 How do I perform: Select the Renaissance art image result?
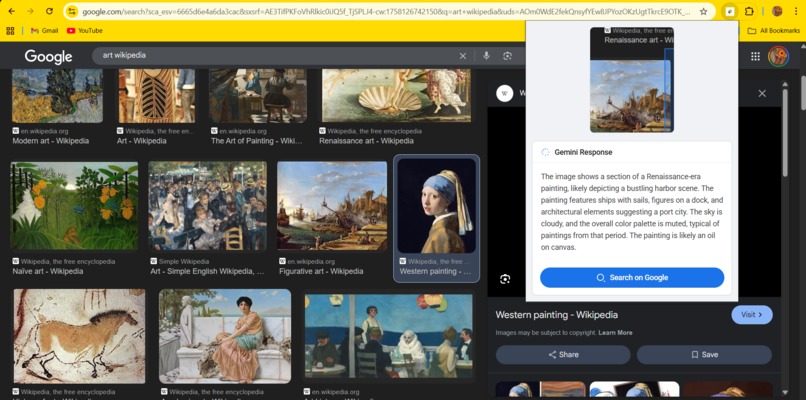[x=396, y=96]
